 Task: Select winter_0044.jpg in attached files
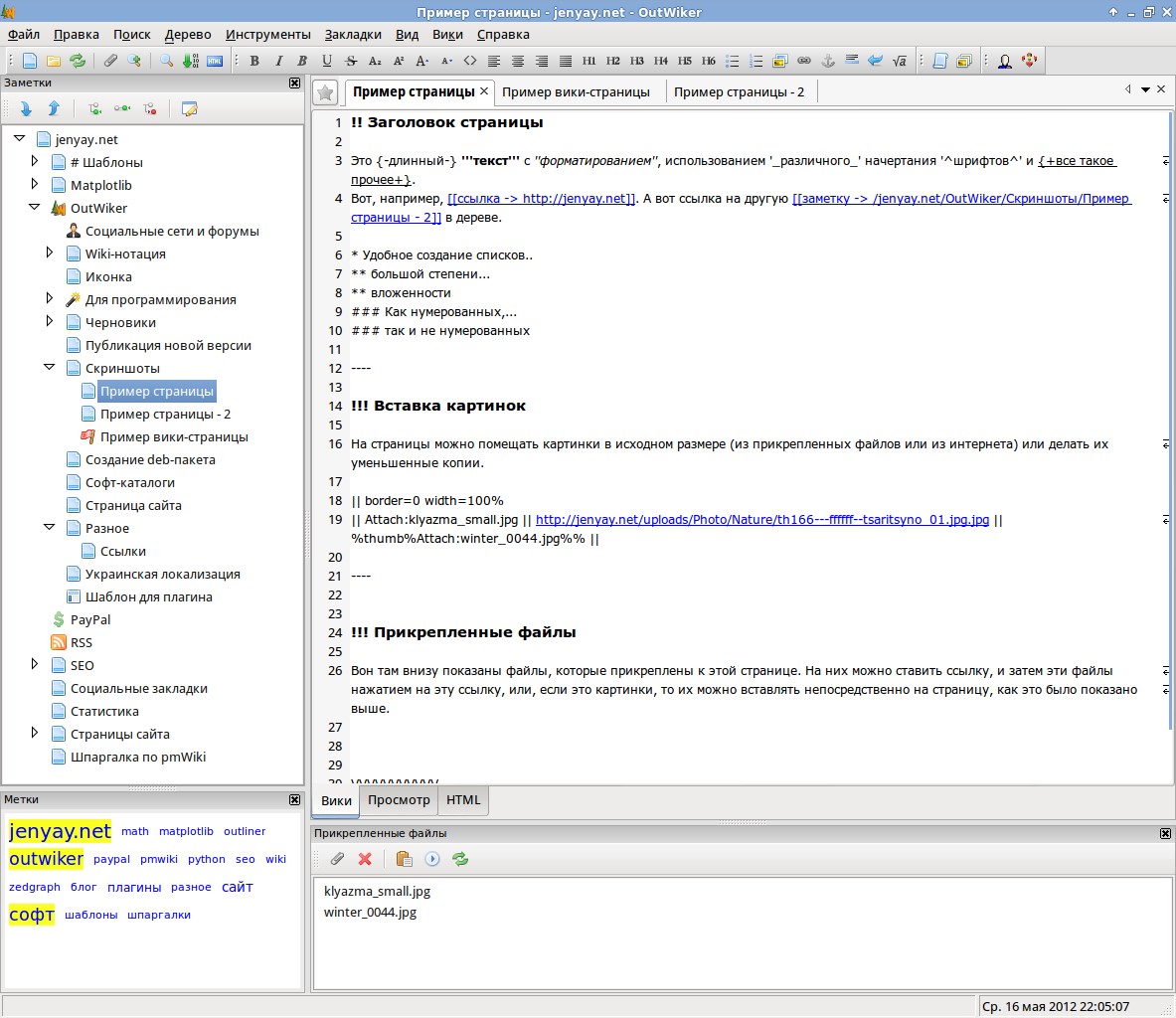click(x=370, y=913)
